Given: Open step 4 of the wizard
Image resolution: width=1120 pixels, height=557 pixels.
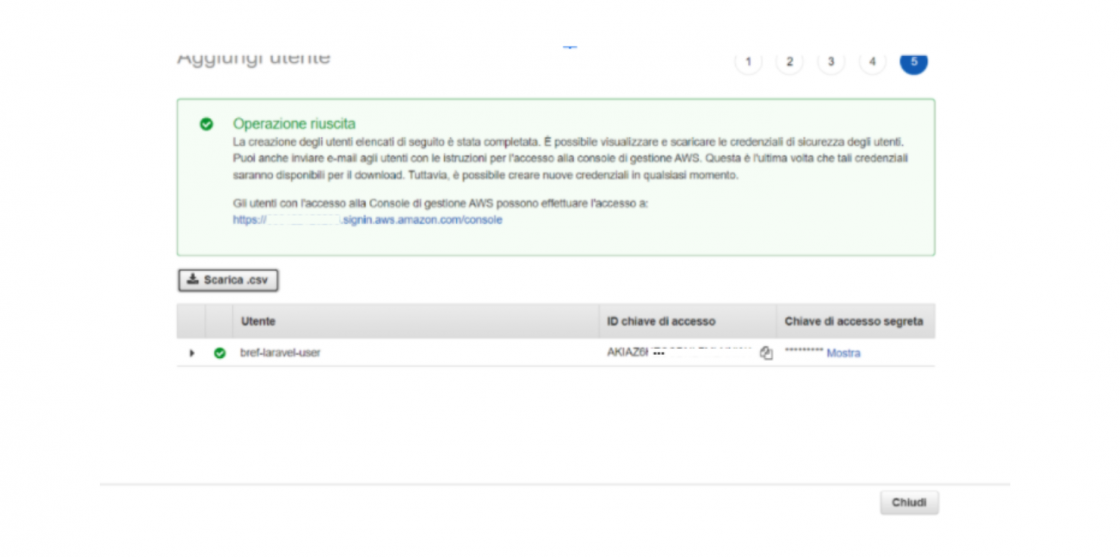Looking at the screenshot, I should tap(872, 62).
